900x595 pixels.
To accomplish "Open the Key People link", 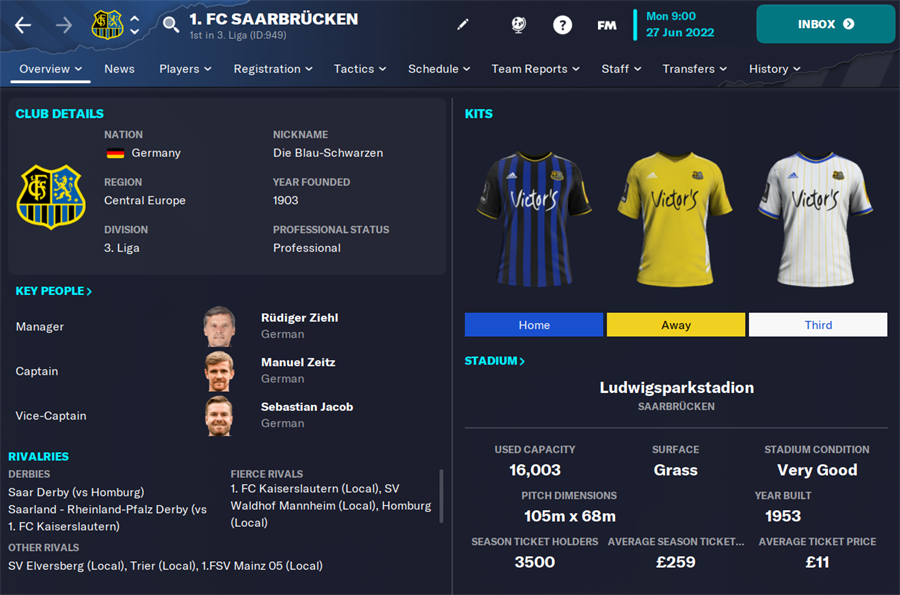I will [x=53, y=291].
